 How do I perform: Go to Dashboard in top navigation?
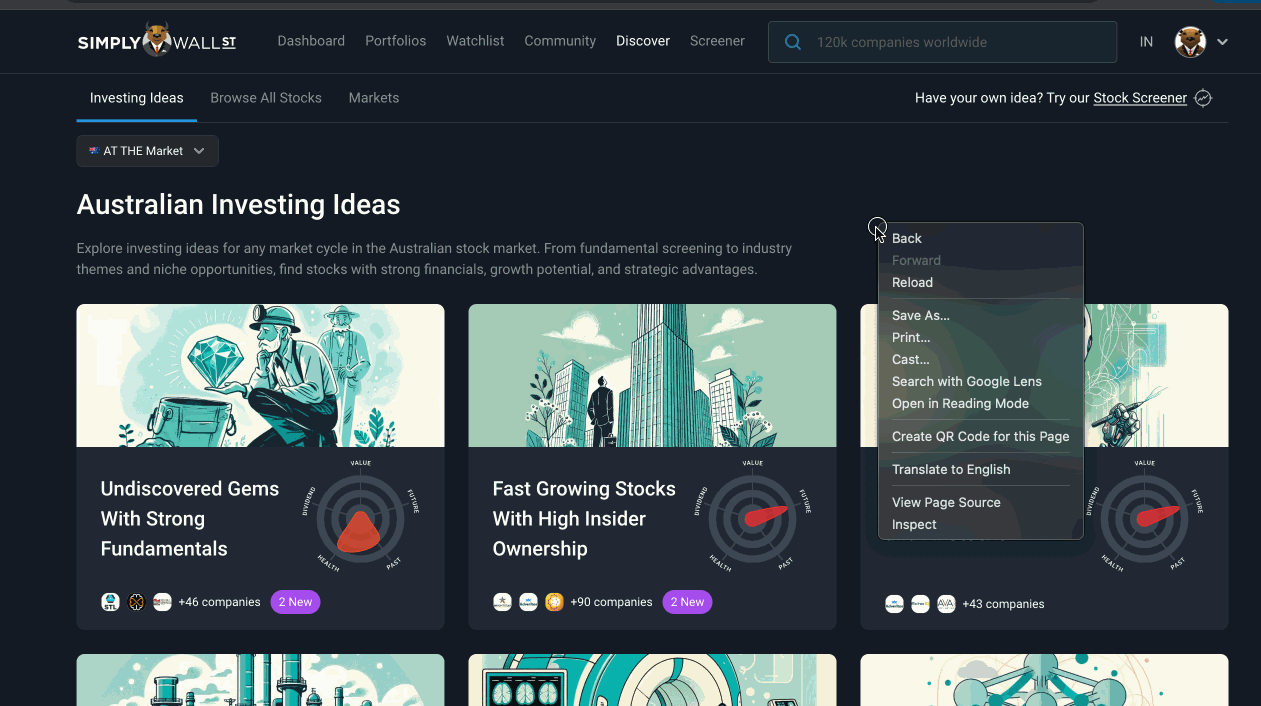(x=311, y=41)
